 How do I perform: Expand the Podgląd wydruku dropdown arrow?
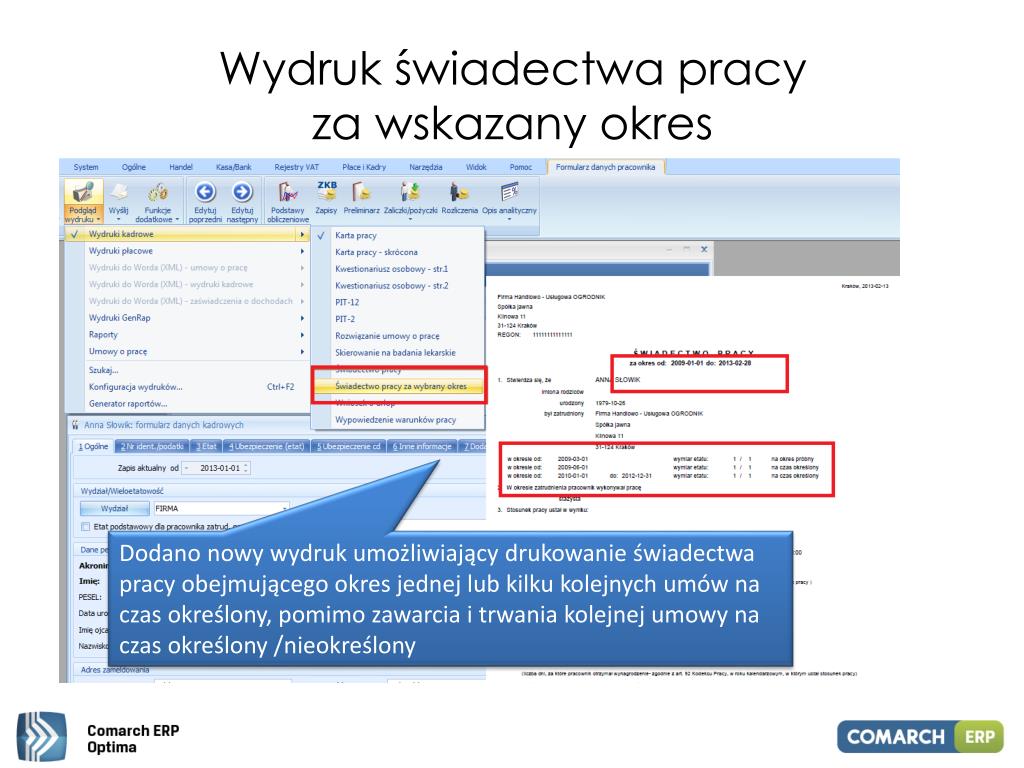pyautogui.click(x=98, y=220)
